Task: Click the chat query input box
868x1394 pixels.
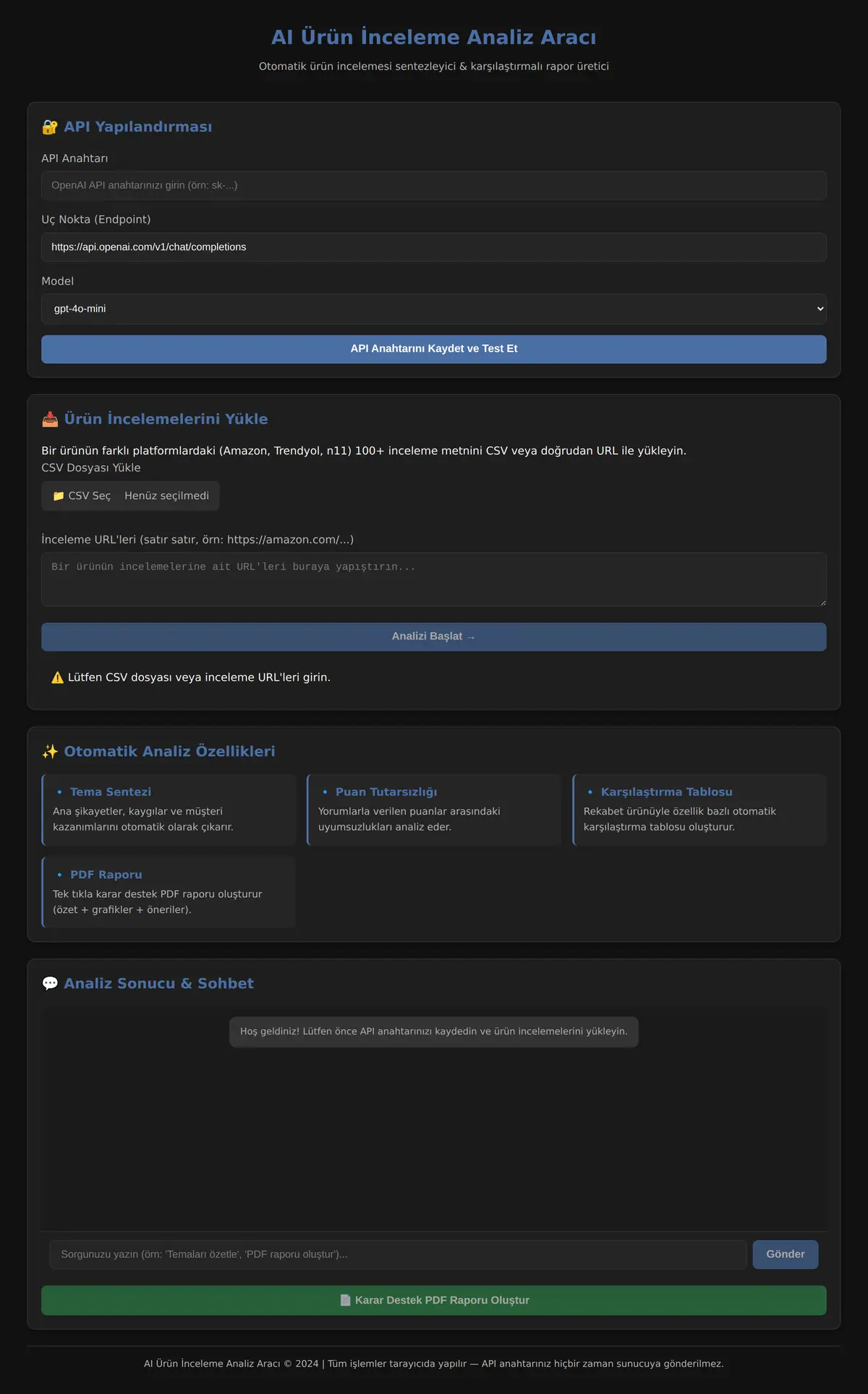Action: 398,1255
